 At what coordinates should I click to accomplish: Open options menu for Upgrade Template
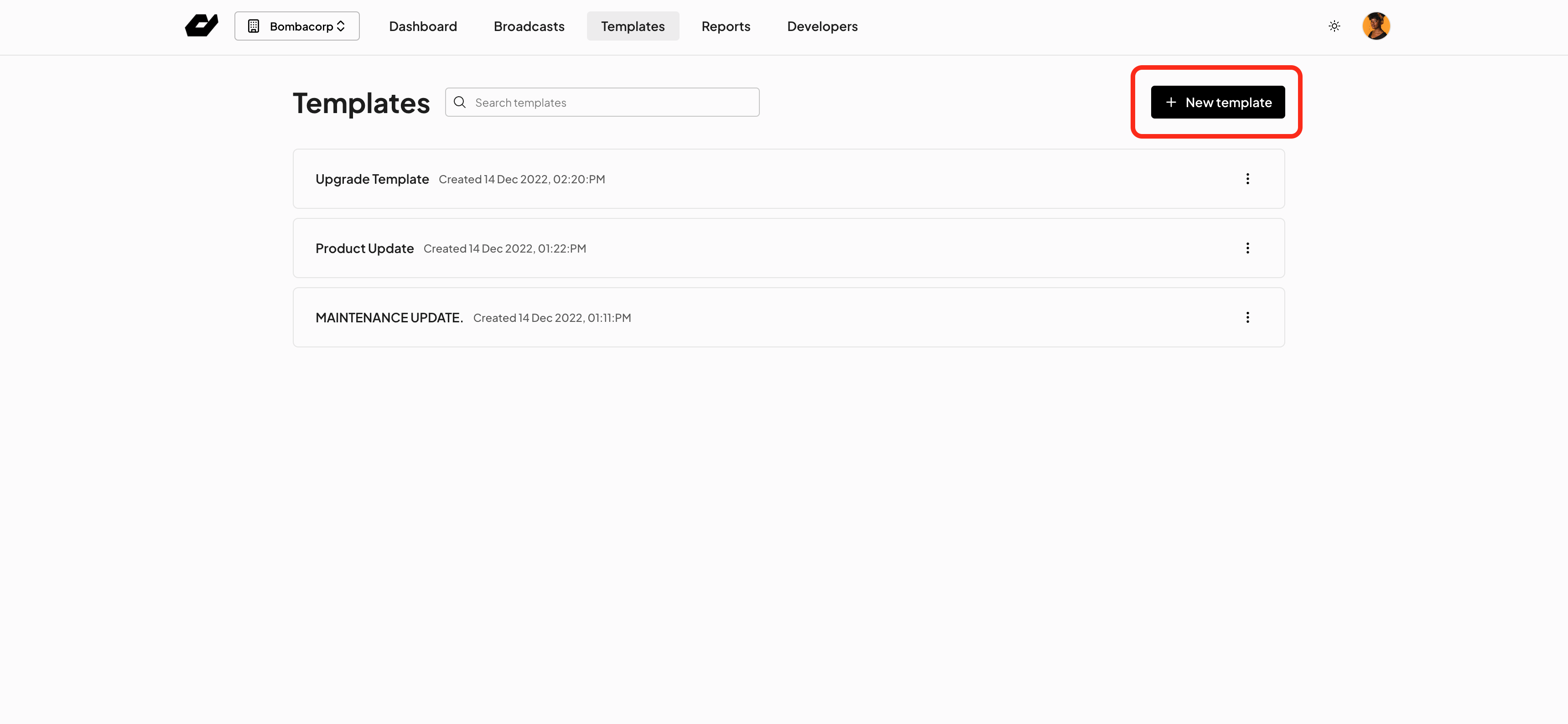[x=1247, y=179]
